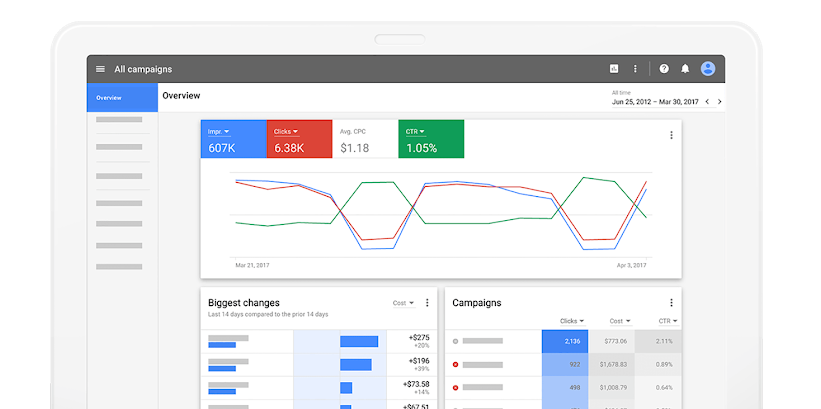Open the user account avatar
Viewport: 821px width, 409px height.
pos(708,69)
